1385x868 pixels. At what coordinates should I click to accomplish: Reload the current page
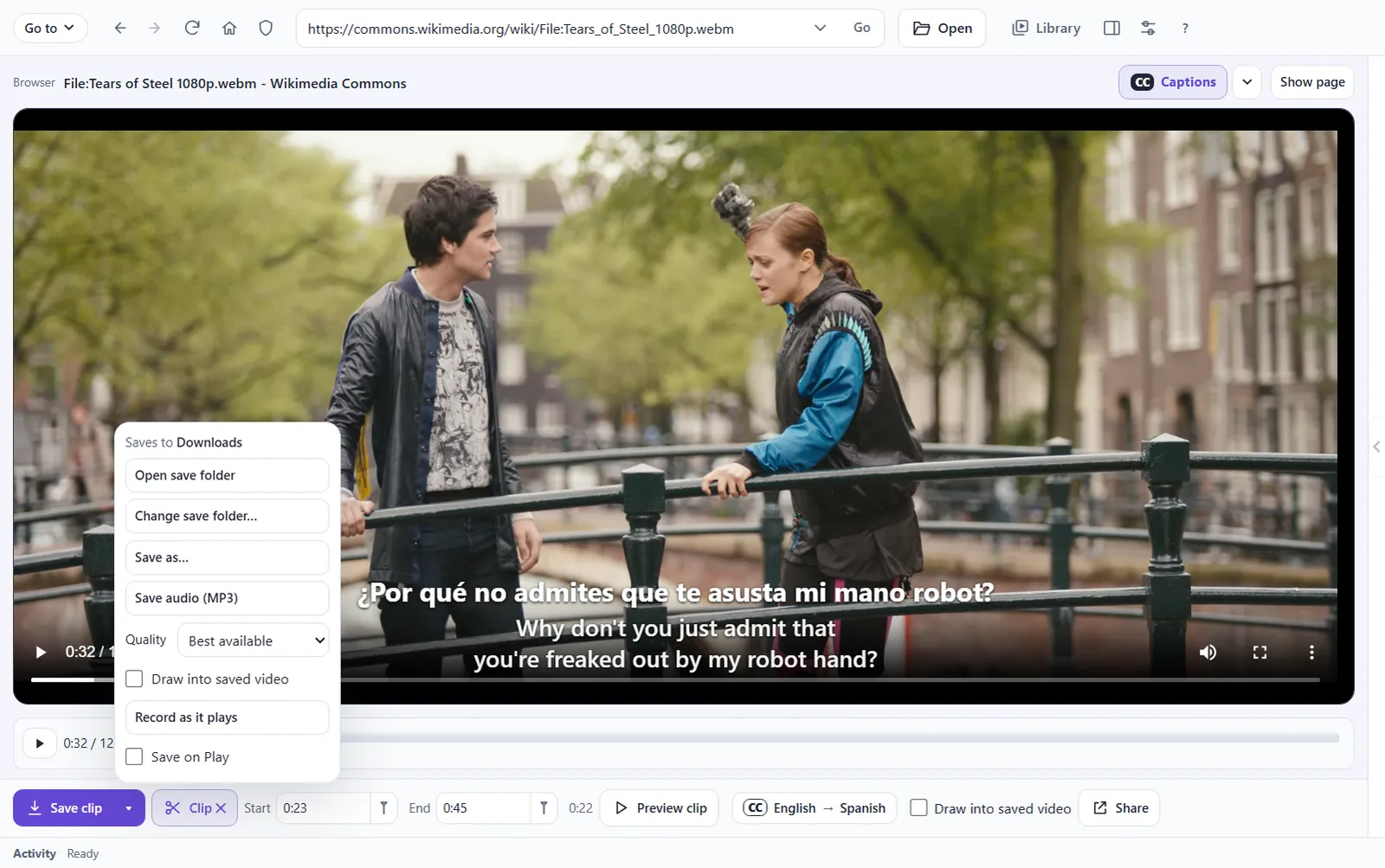[x=192, y=28]
